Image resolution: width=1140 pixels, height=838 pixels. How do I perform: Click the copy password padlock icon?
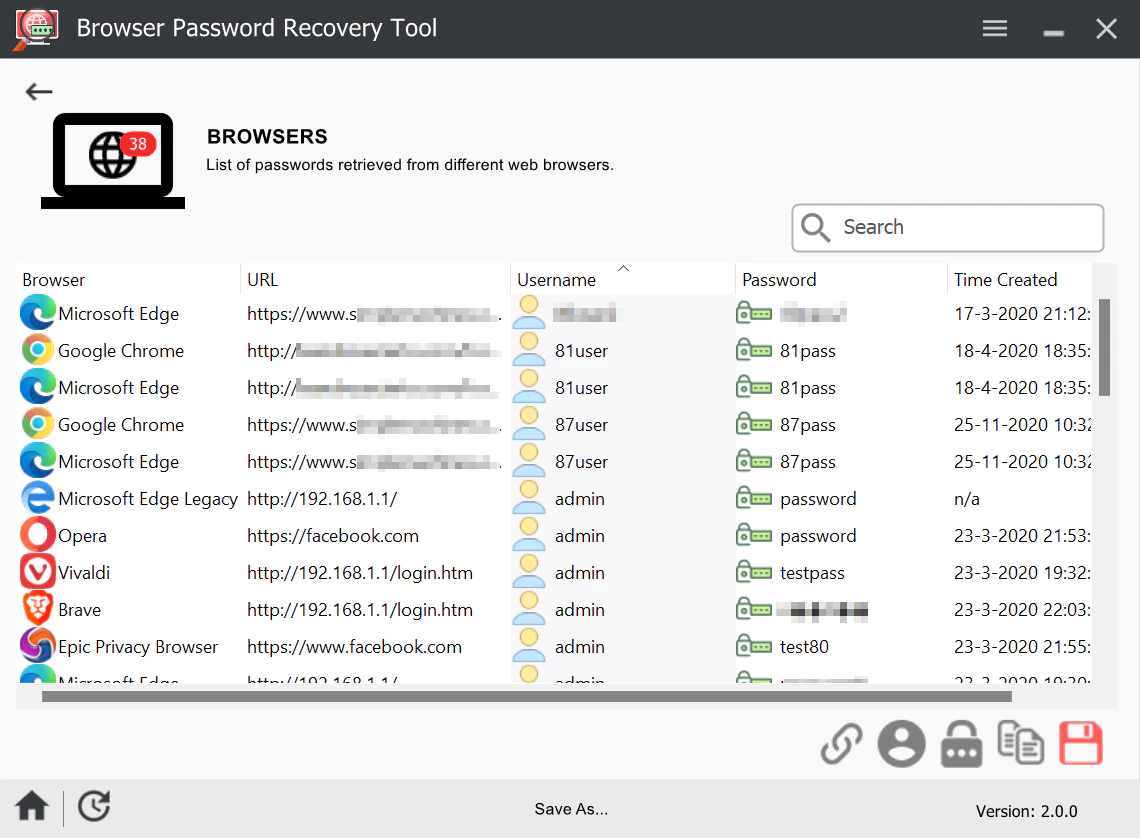pos(961,744)
